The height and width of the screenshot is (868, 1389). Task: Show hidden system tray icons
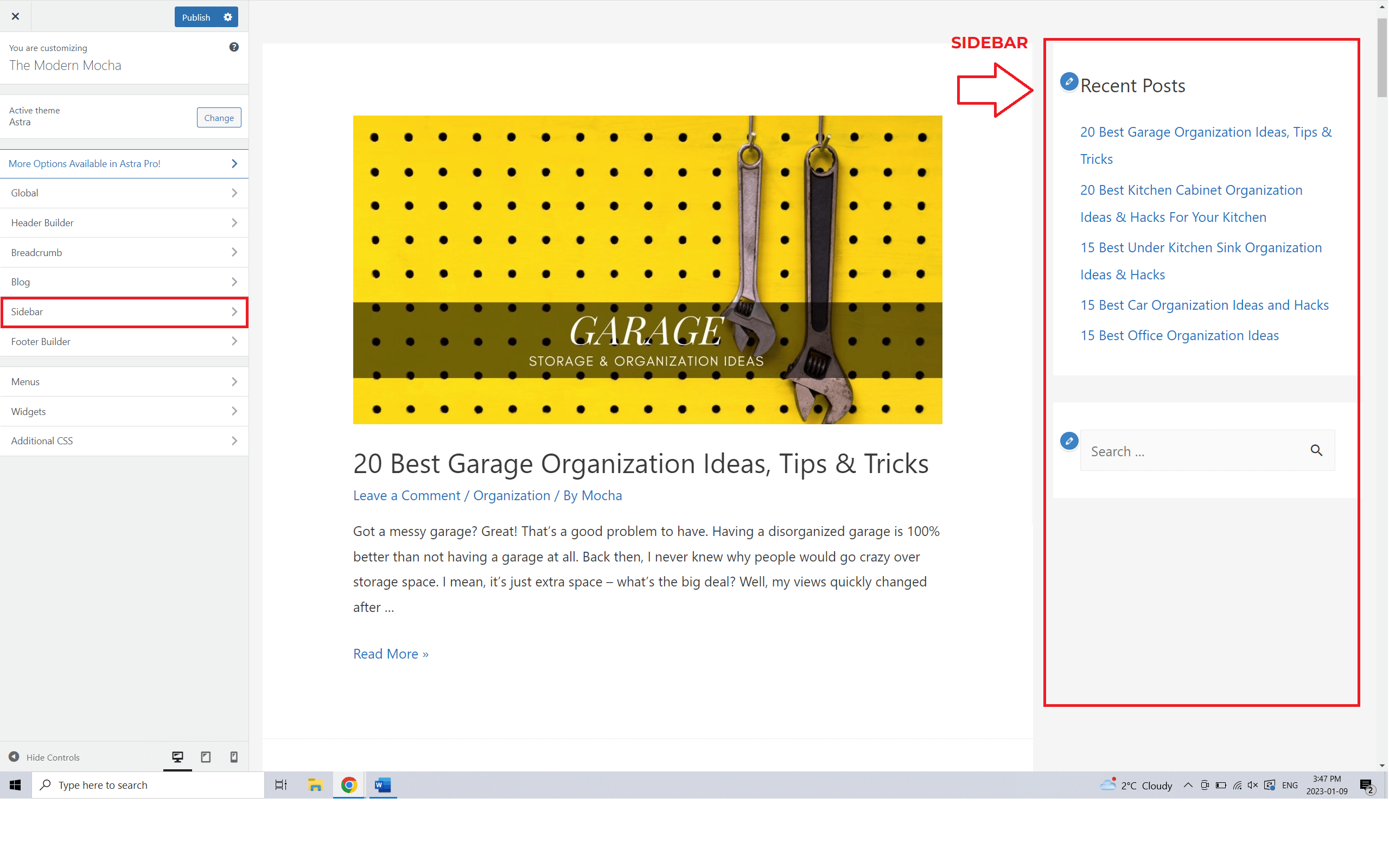1188,786
